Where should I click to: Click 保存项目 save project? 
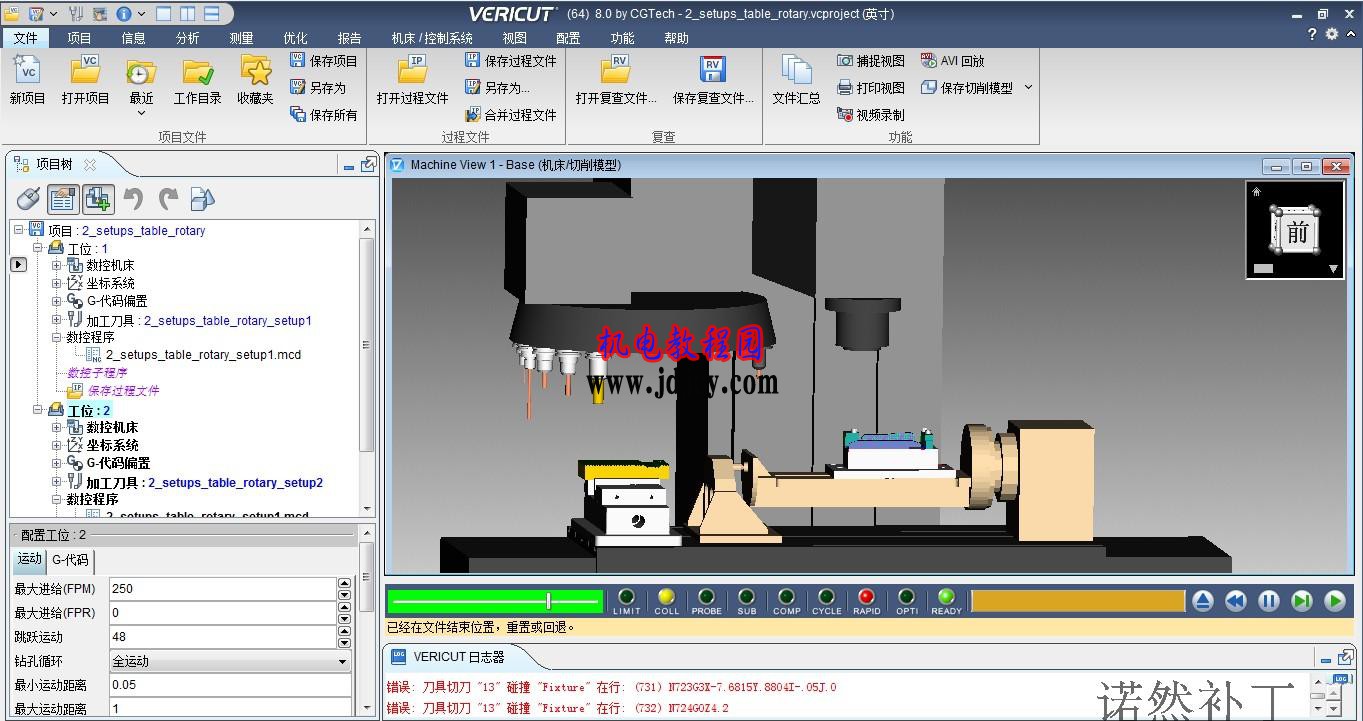(x=323, y=61)
